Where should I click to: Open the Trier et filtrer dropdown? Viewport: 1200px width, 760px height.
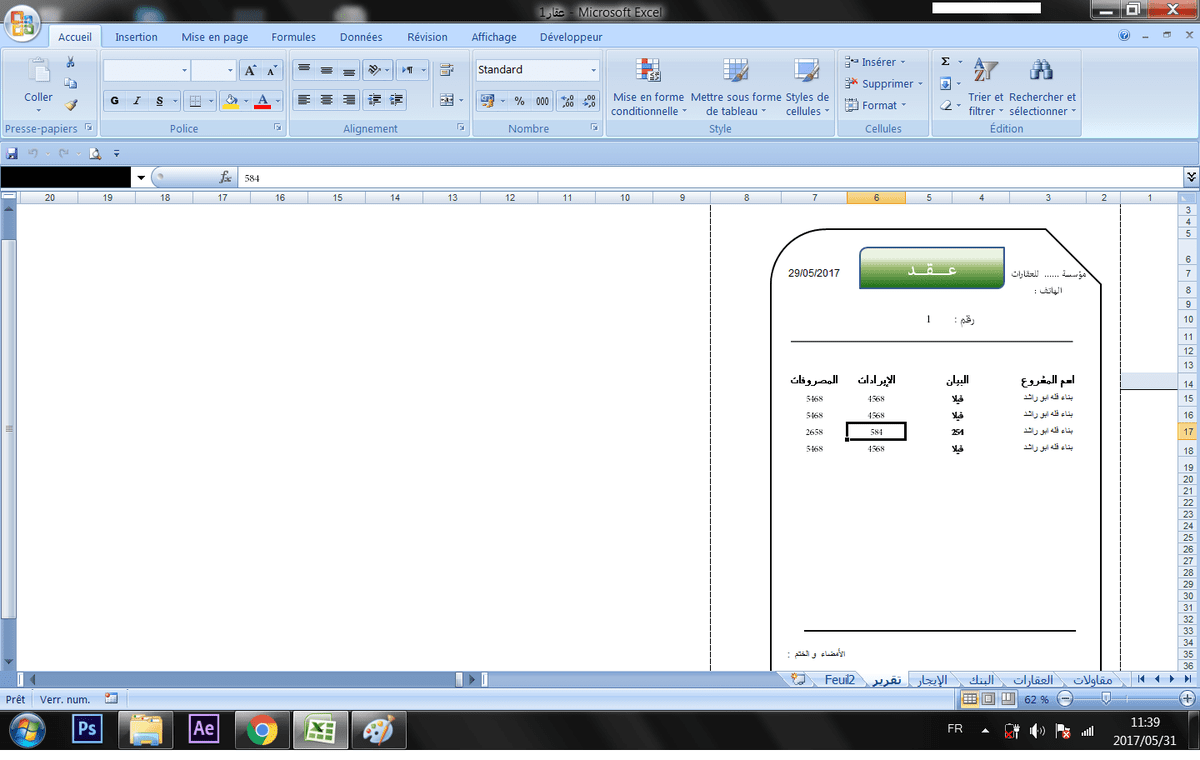[x=985, y=88]
